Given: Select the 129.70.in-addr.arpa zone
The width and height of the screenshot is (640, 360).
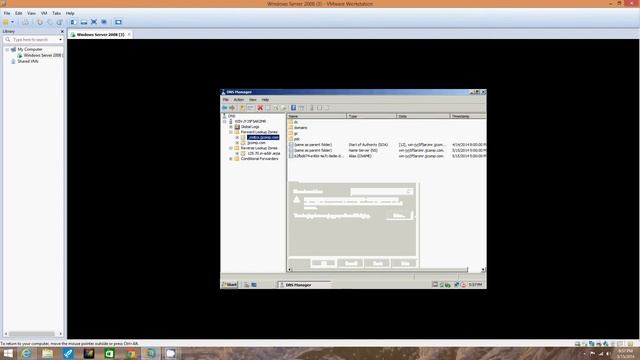Looking at the screenshot, I should coord(264,153).
